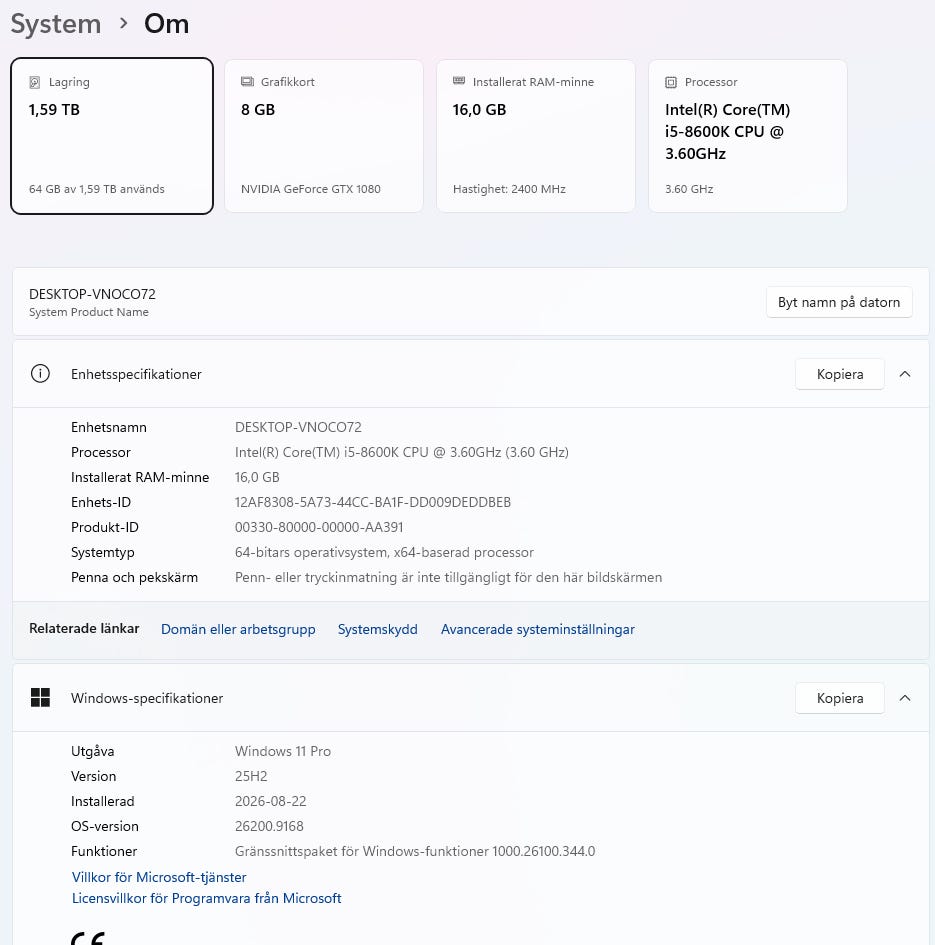Select the Utgåva value Windows 11 Pro
This screenshot has width=935, height=945.
(x=283, y=751)
